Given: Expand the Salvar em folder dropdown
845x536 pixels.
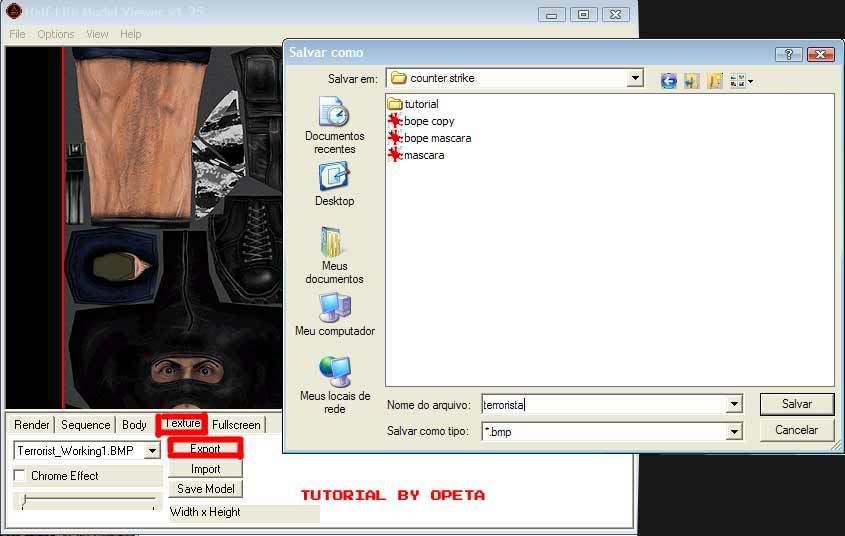Looking at the screenshot, I should pyautogui.click(x=635, y=78).
